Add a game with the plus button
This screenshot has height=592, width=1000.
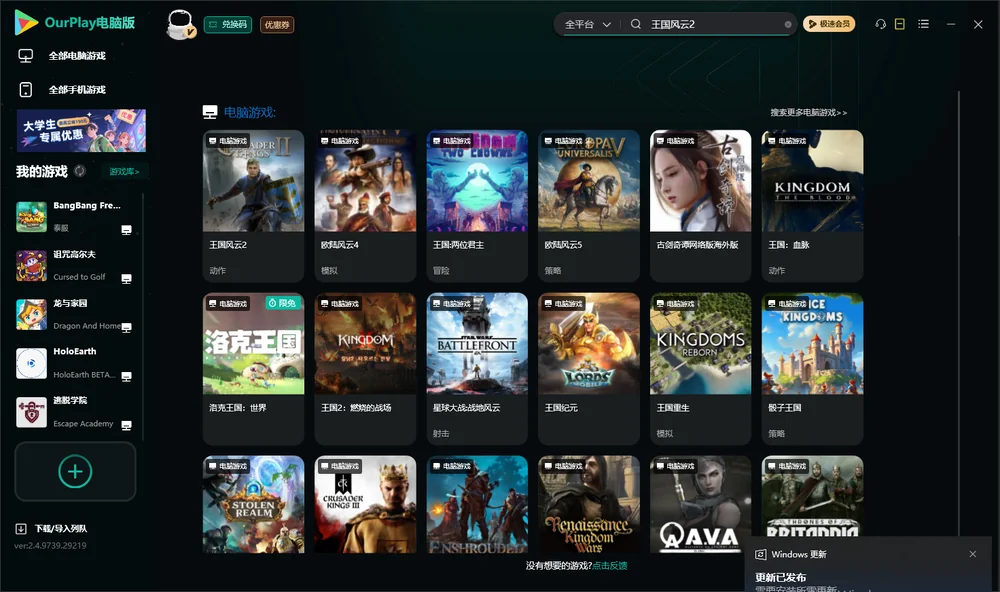(75, 471)
